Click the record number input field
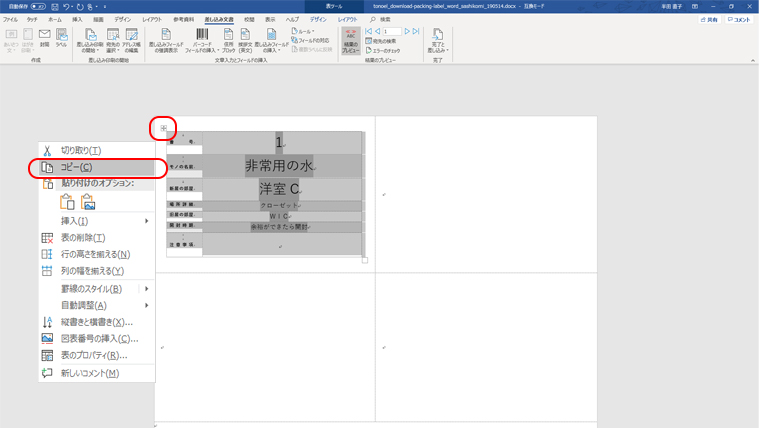The image size is (760, 428). click(392, 32)
